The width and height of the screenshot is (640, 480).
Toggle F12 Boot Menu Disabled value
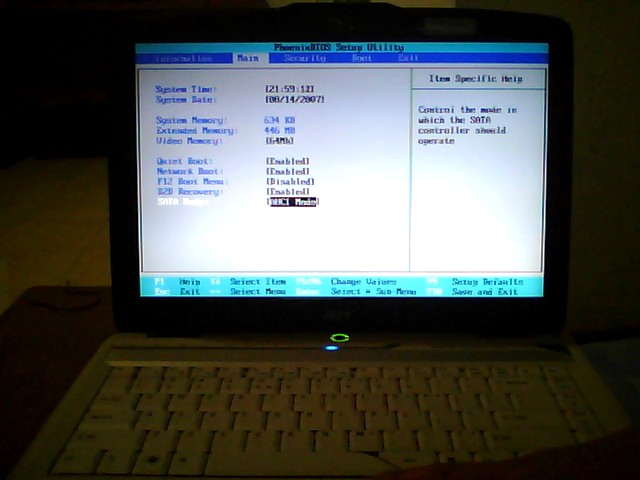[290, 182]
